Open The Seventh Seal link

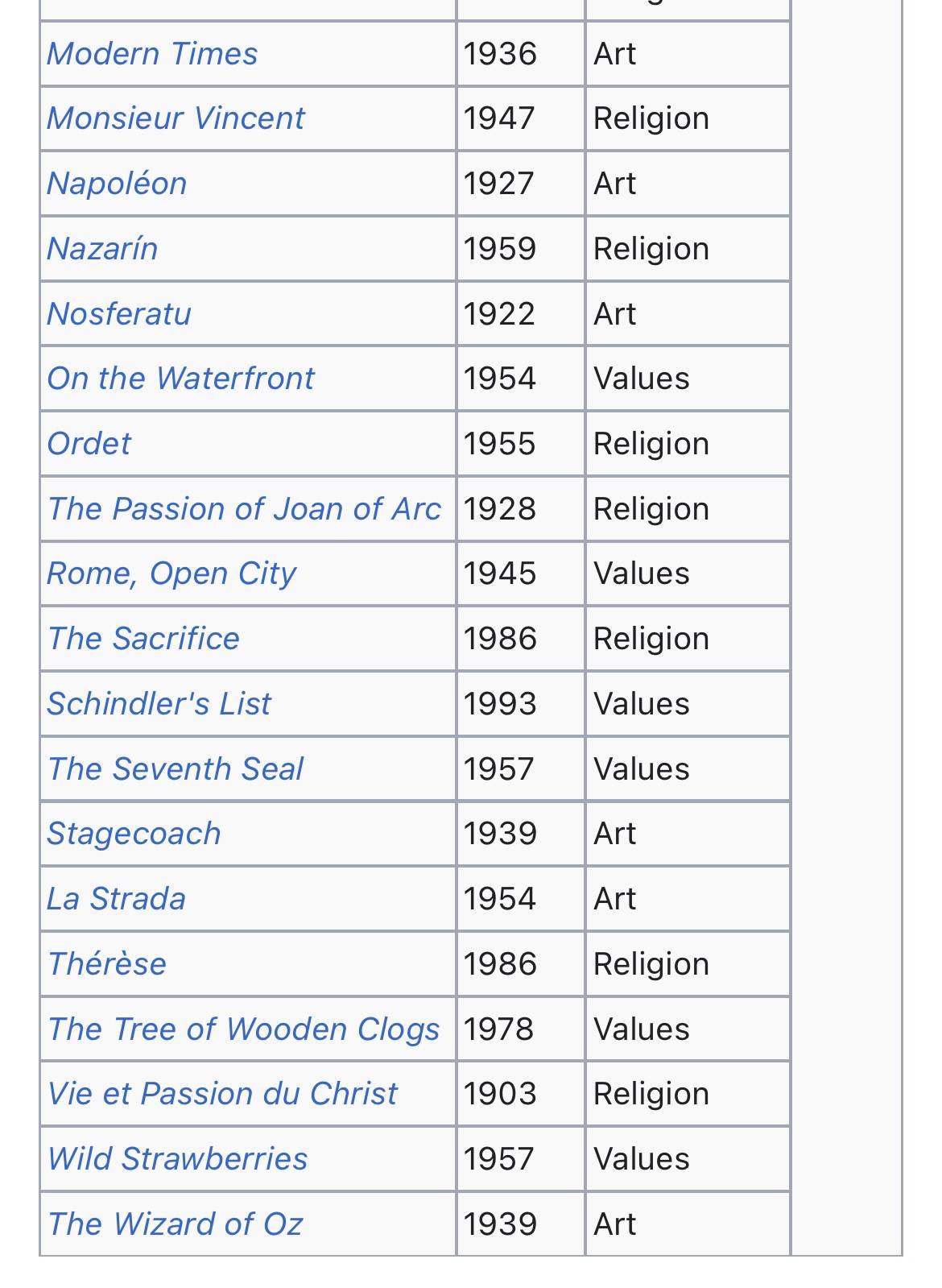tap(175, 769)
